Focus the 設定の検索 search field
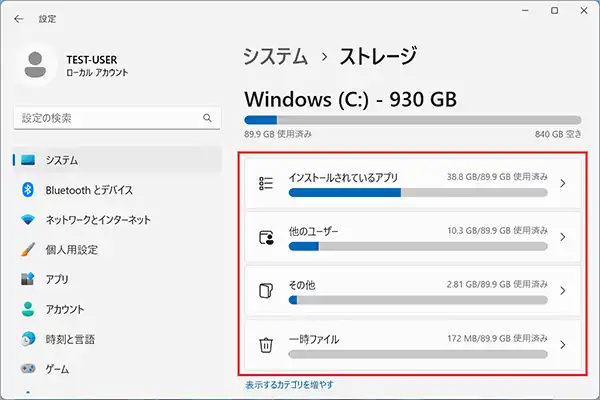 point(117,118)
